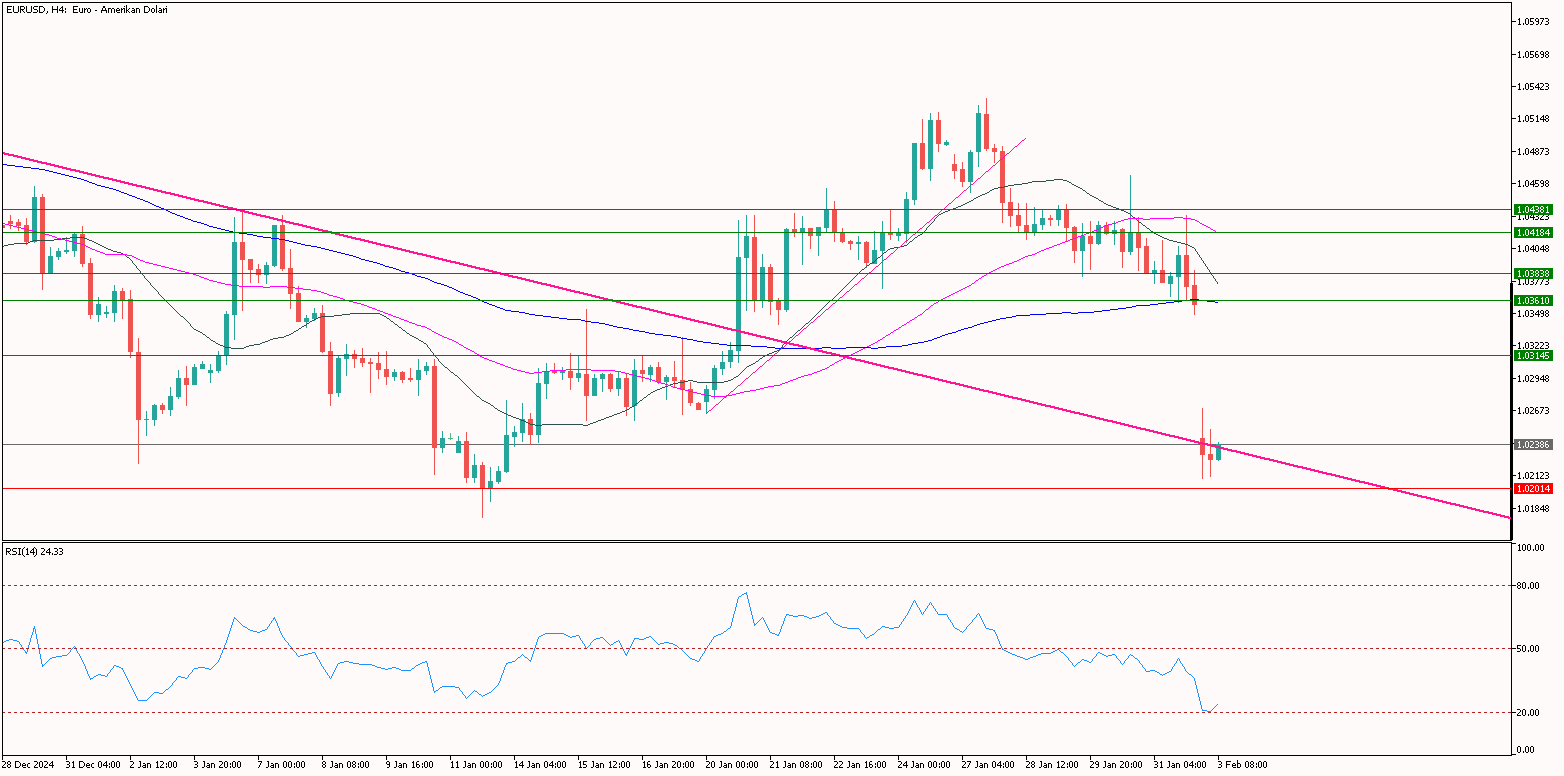Click the RSI 0.00 scale label

(1527, 750)
